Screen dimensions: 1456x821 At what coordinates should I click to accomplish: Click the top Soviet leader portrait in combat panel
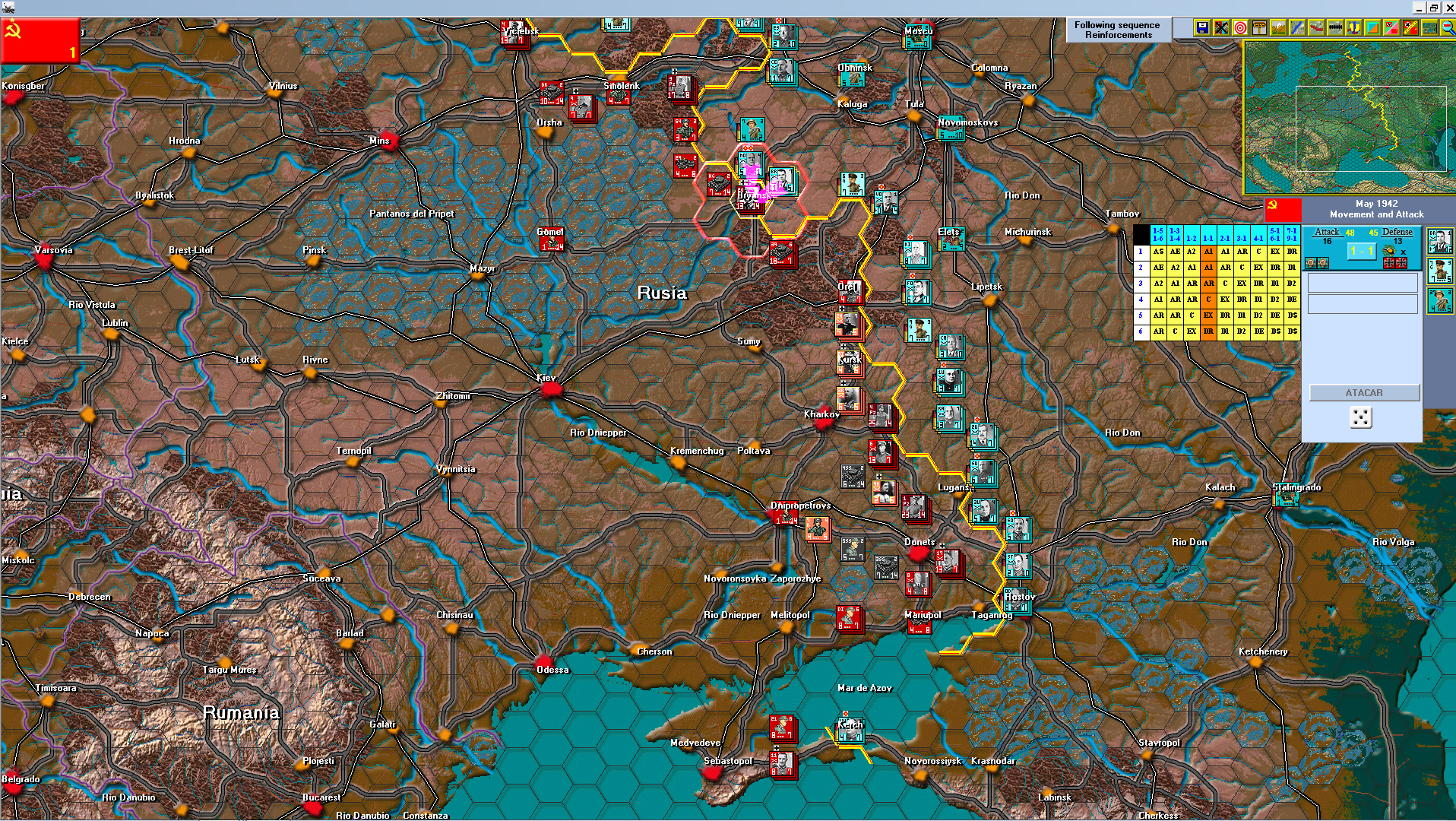coord(1440,240)
